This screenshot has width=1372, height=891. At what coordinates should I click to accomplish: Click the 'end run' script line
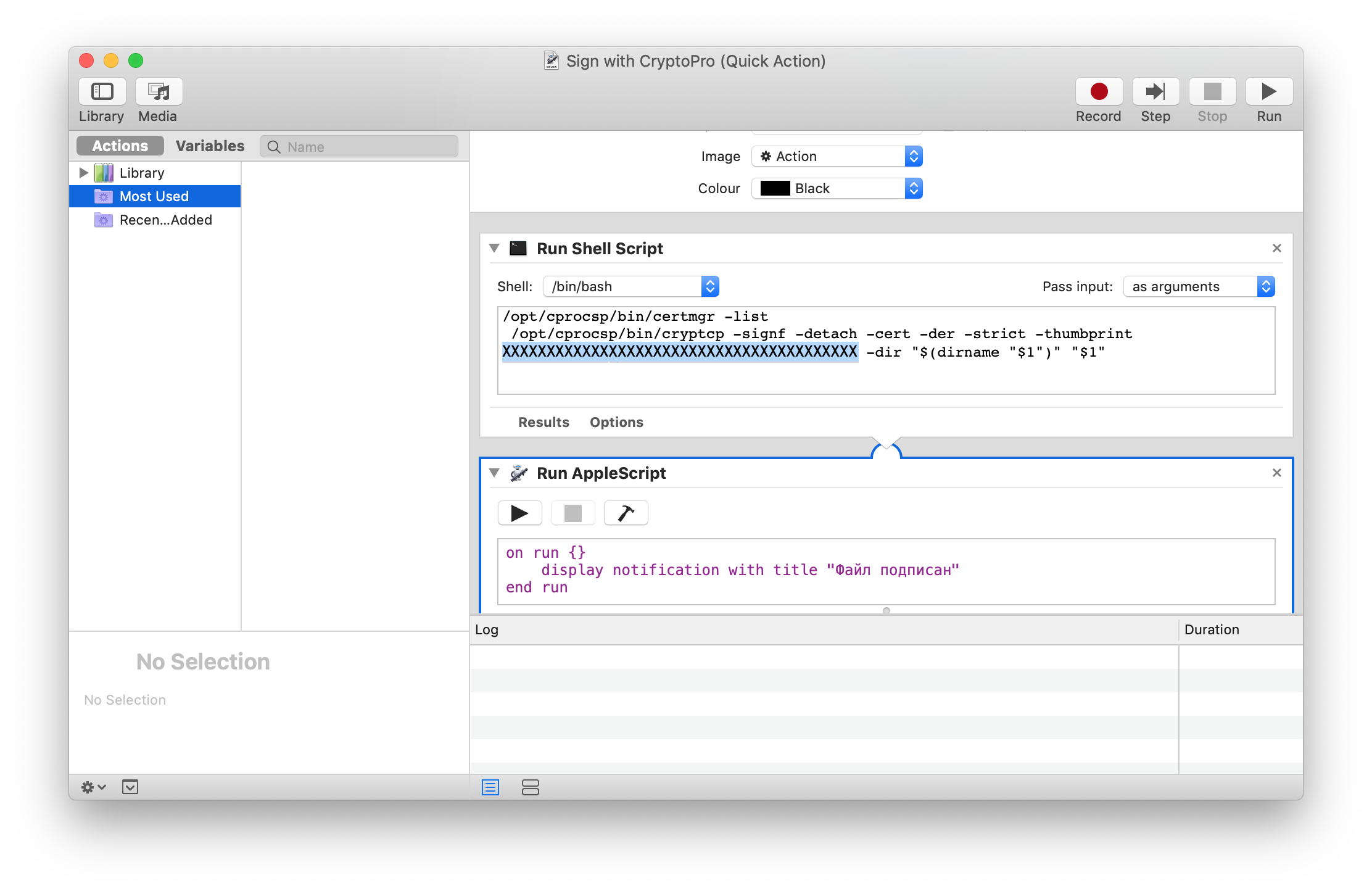pos(537,587)
